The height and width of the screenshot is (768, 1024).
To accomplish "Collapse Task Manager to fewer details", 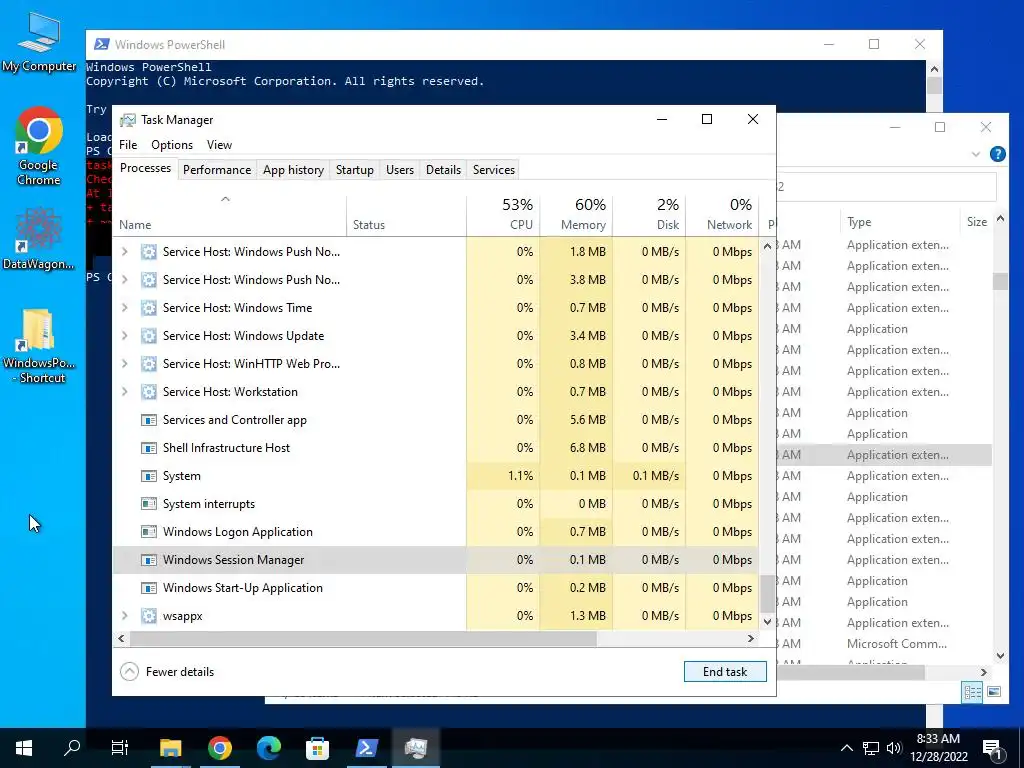I will tap(167, 671).
